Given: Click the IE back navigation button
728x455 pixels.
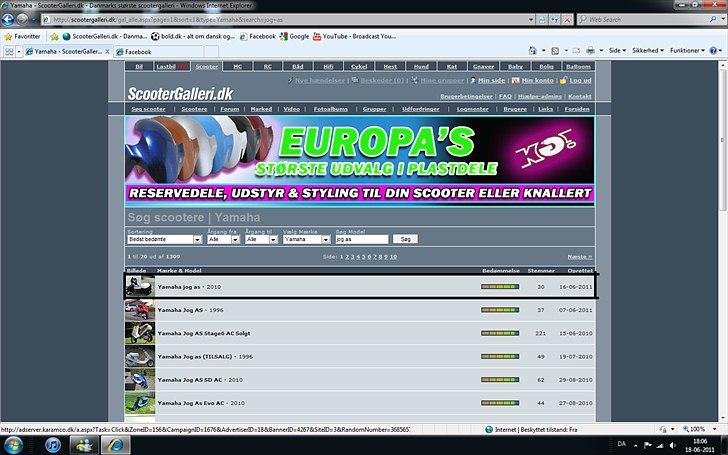Looking at the screenshot, I should point(10,19).
